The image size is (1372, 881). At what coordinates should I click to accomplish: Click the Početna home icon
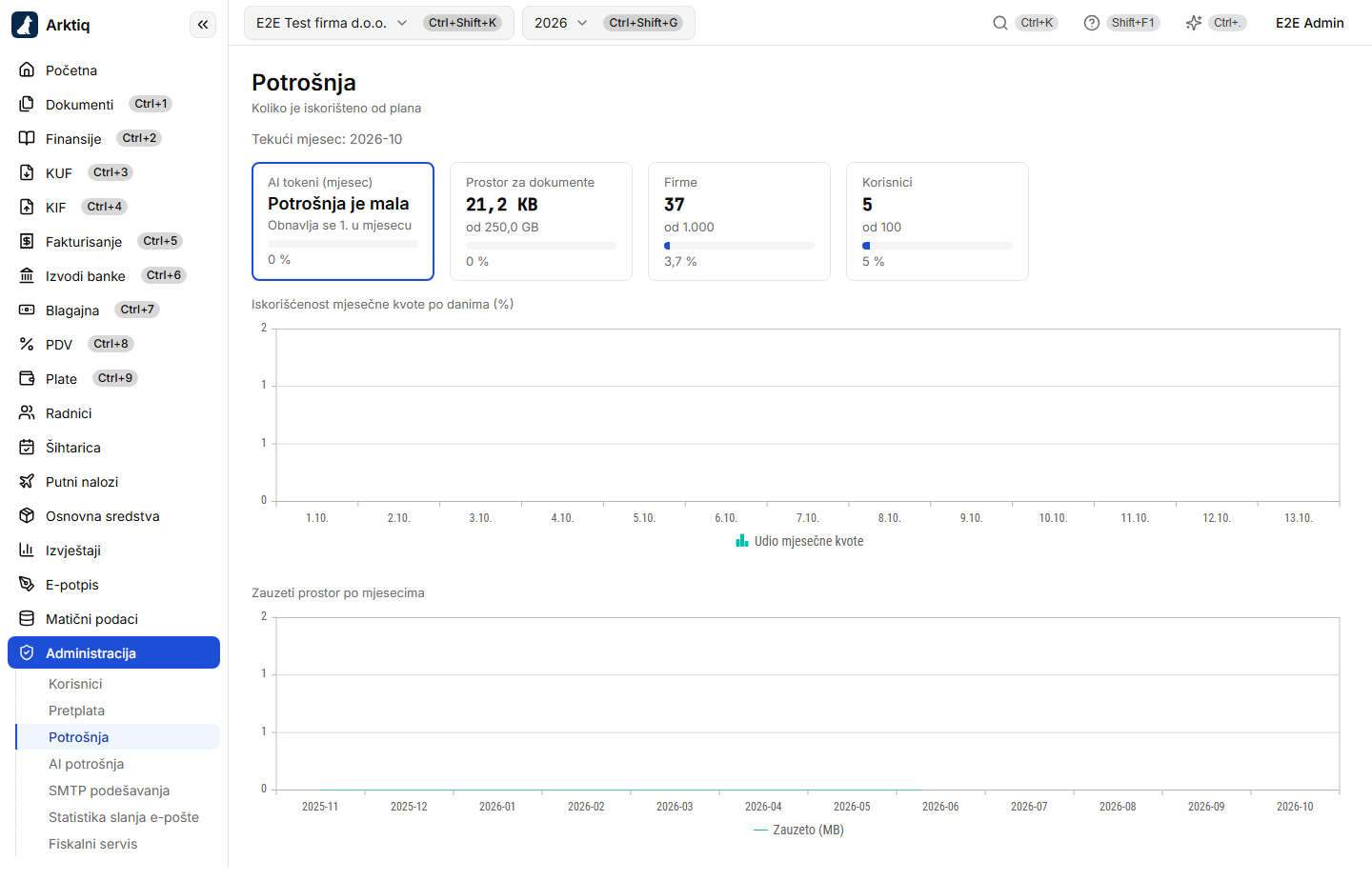tap(27, 70)
